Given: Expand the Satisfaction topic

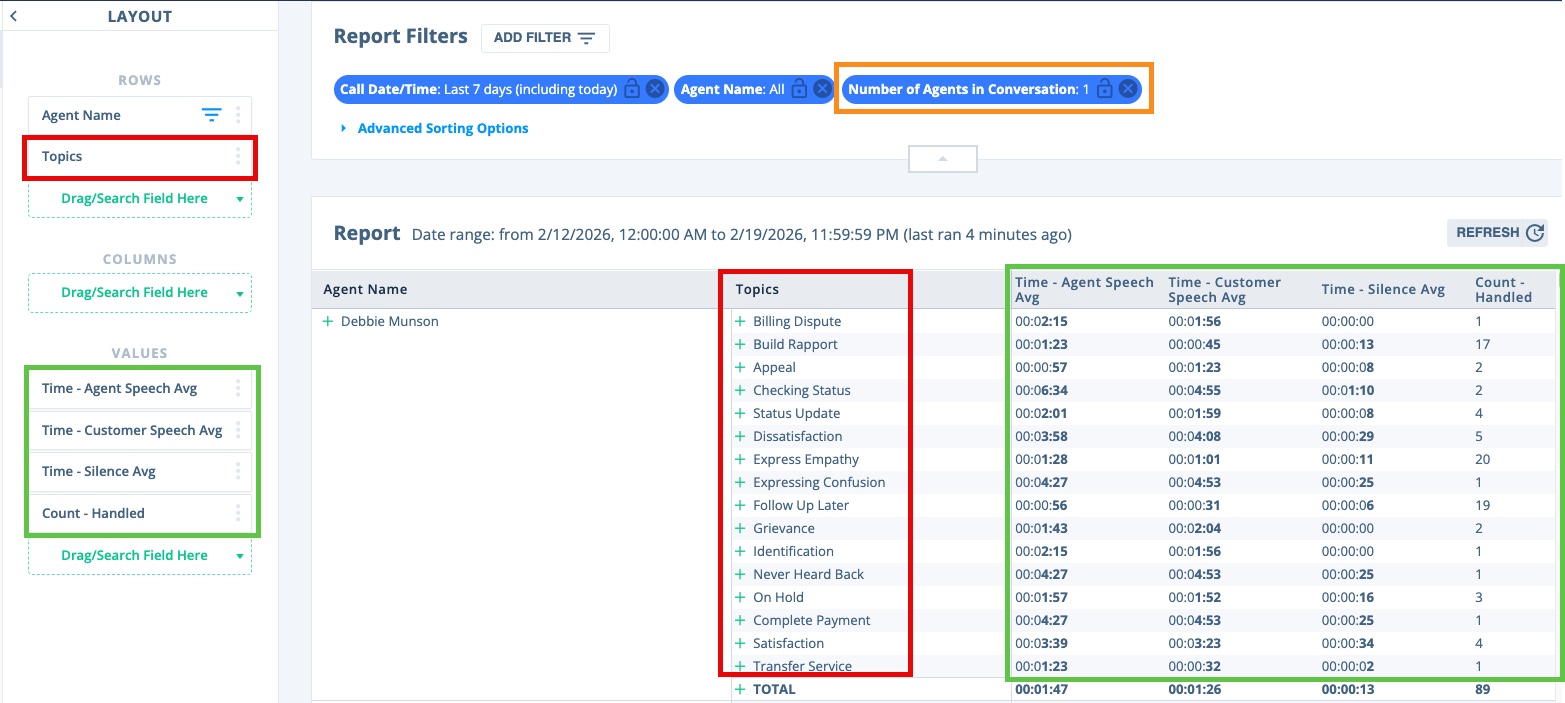Looking at the screenshot, I should click(x=741, y=644).
